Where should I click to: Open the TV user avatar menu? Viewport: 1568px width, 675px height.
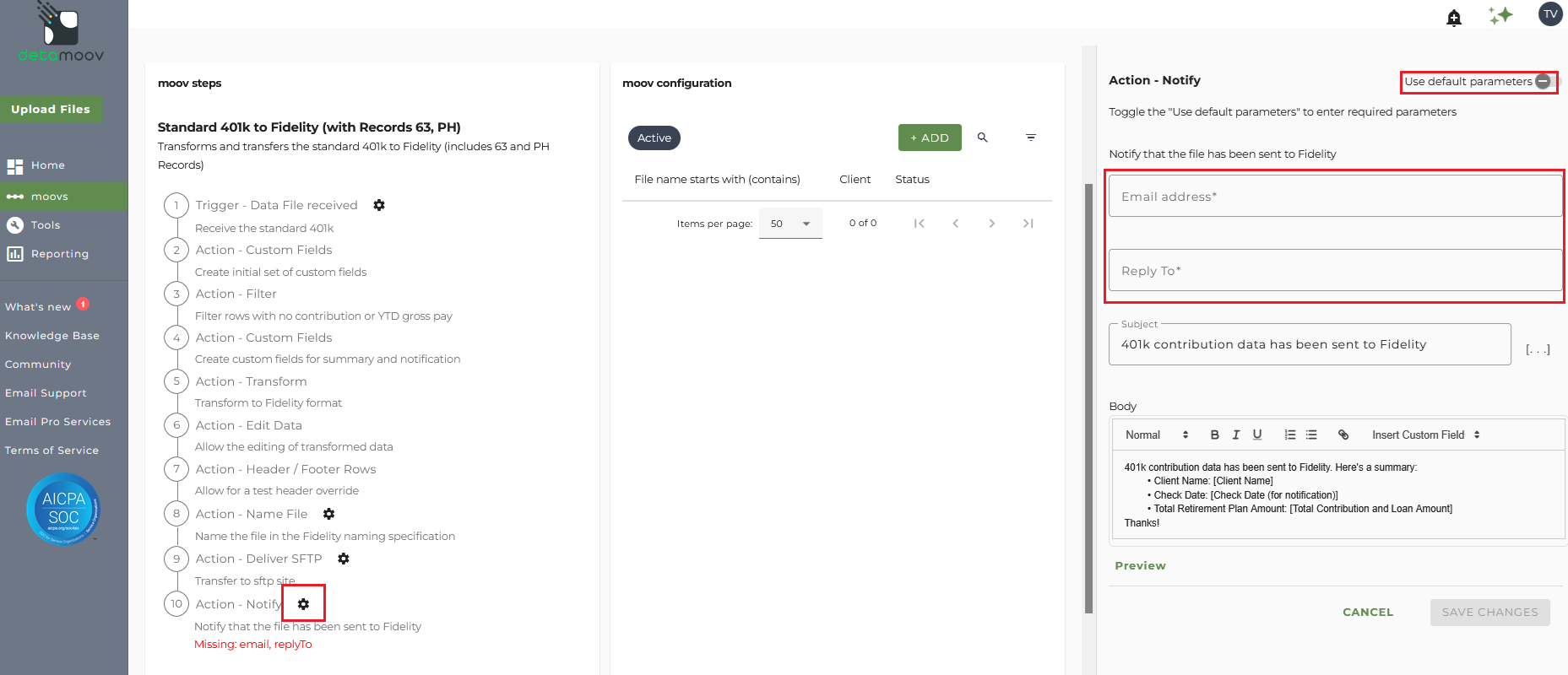click(1550, 14)
